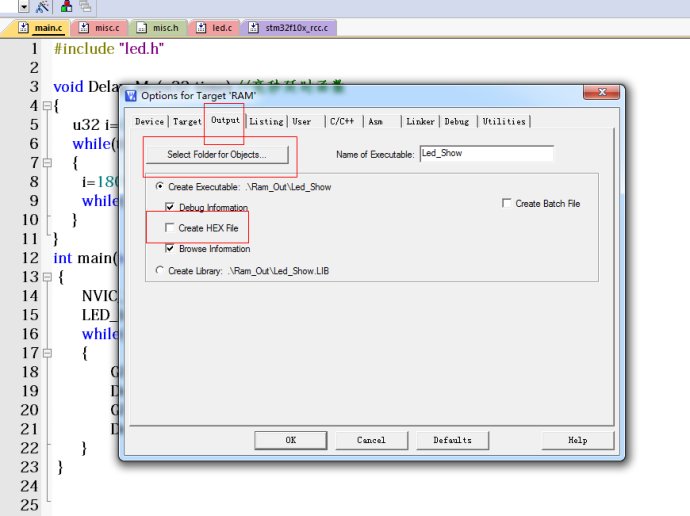
Task: Click the Name of Executable text field
Action: [x=486, y=154]
